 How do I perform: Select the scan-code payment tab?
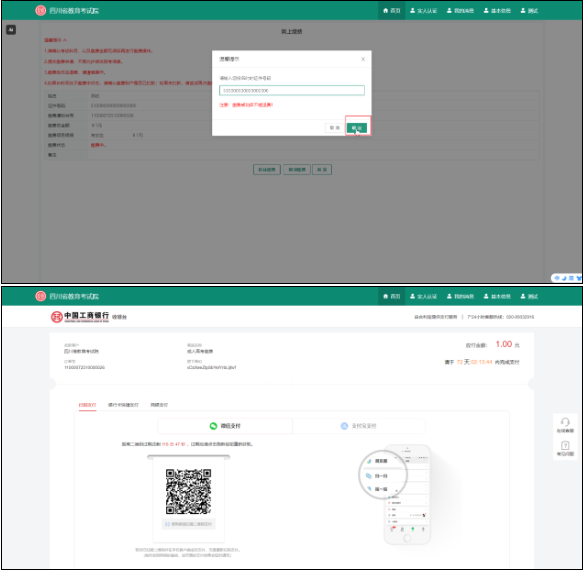pos(88,405)
